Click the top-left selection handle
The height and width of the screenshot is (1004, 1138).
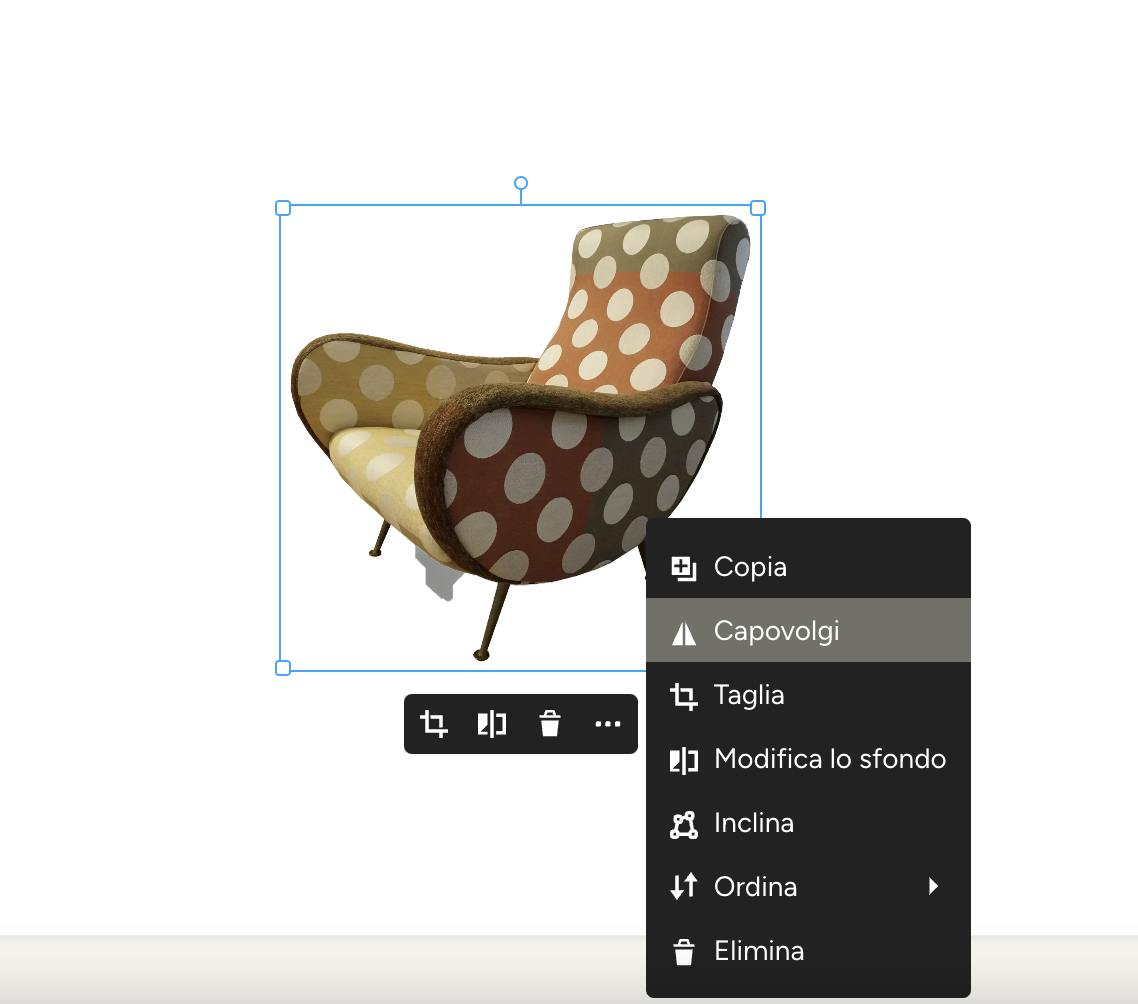pyautogui.click(x=283, y=208)
